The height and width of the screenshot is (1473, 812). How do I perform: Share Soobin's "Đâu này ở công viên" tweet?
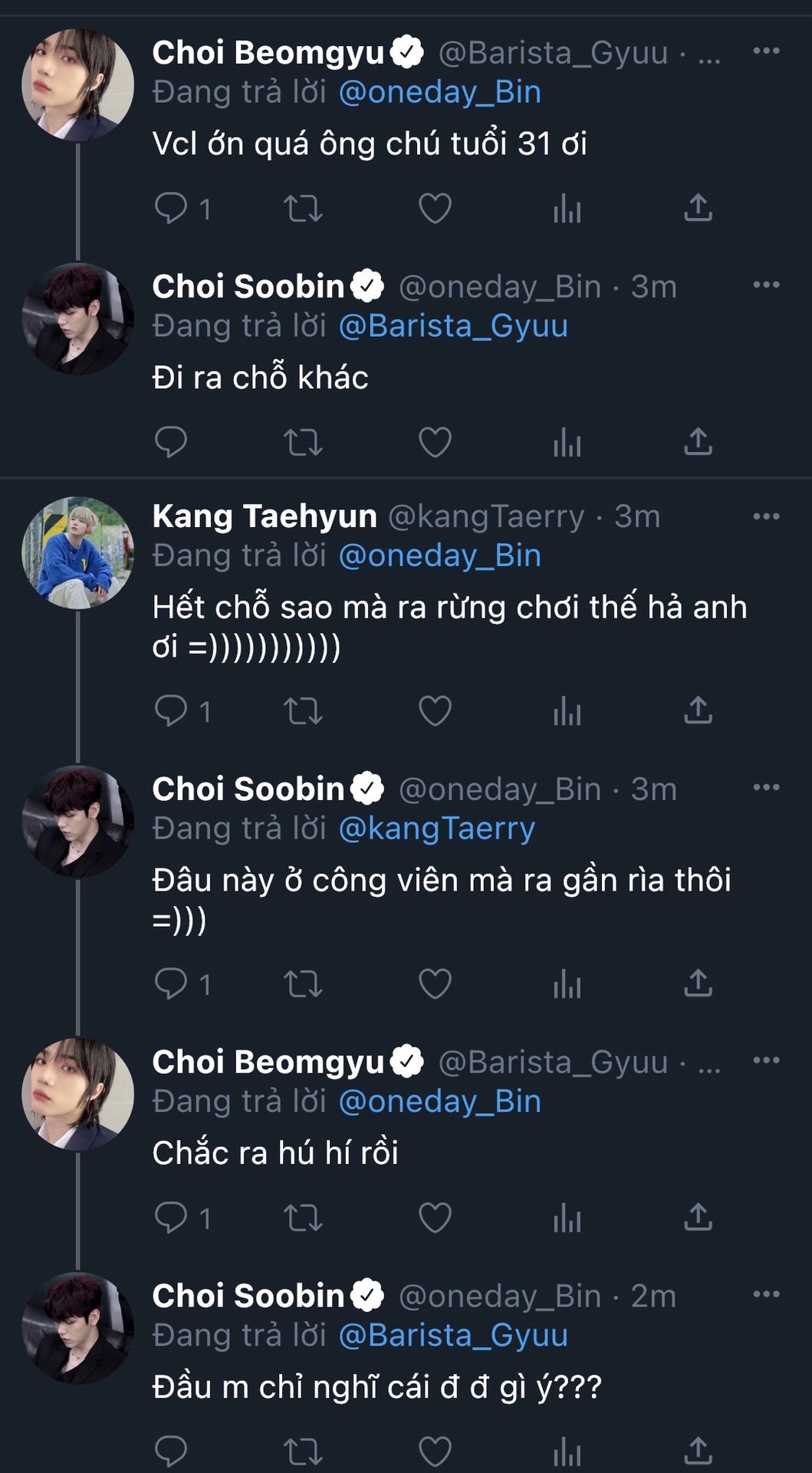[698, 984]
